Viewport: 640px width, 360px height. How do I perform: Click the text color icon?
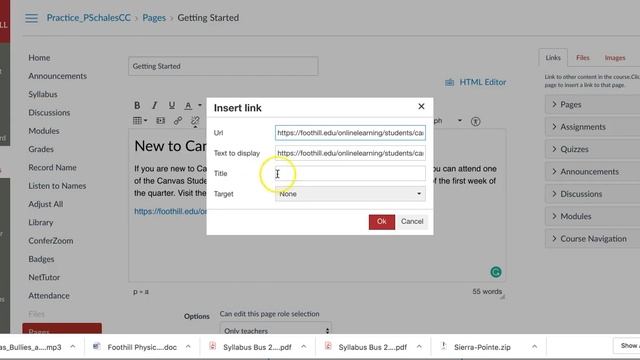tap(188, 106)
